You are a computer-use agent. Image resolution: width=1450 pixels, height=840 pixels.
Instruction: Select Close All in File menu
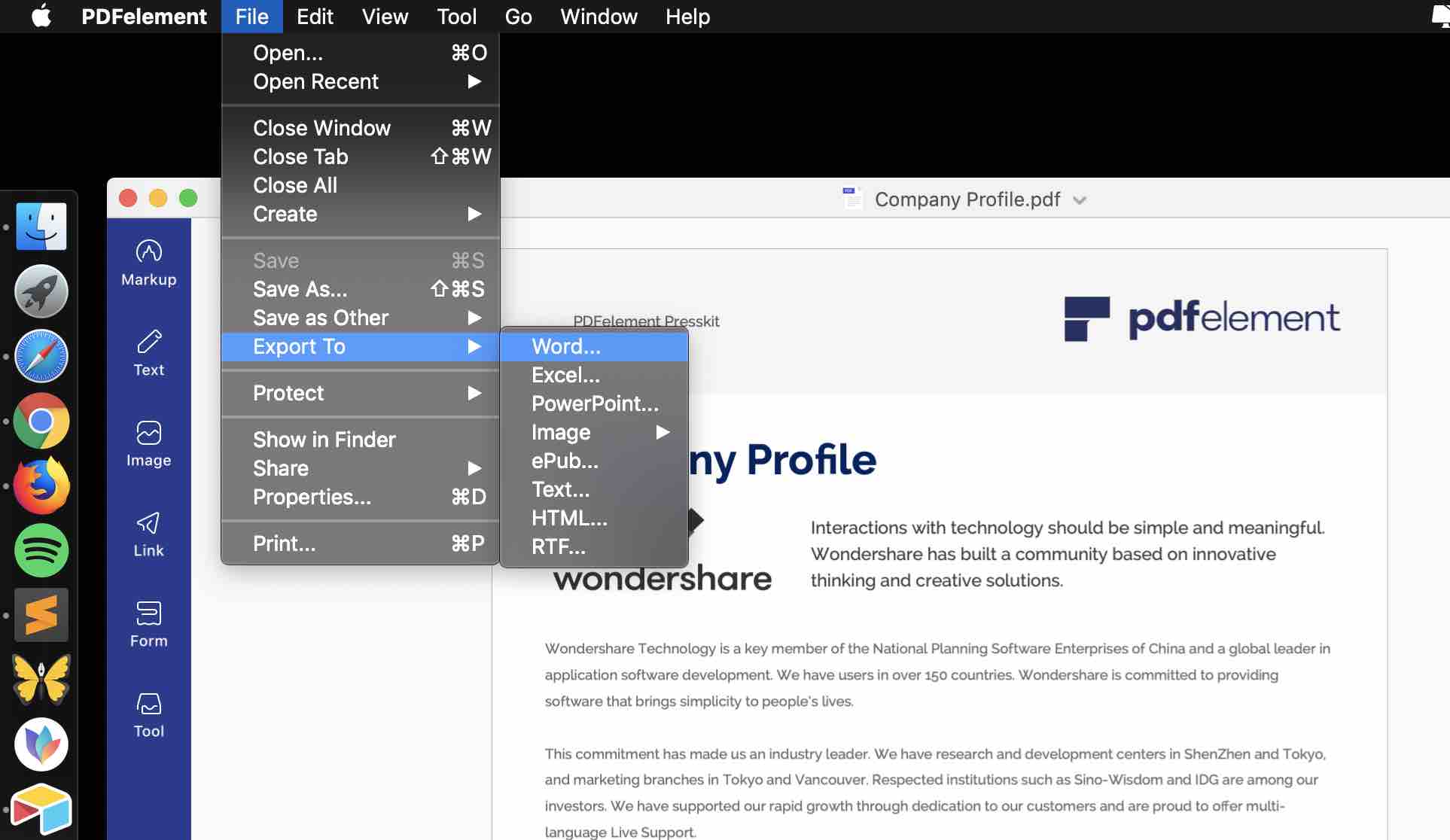tap(361, 185)
